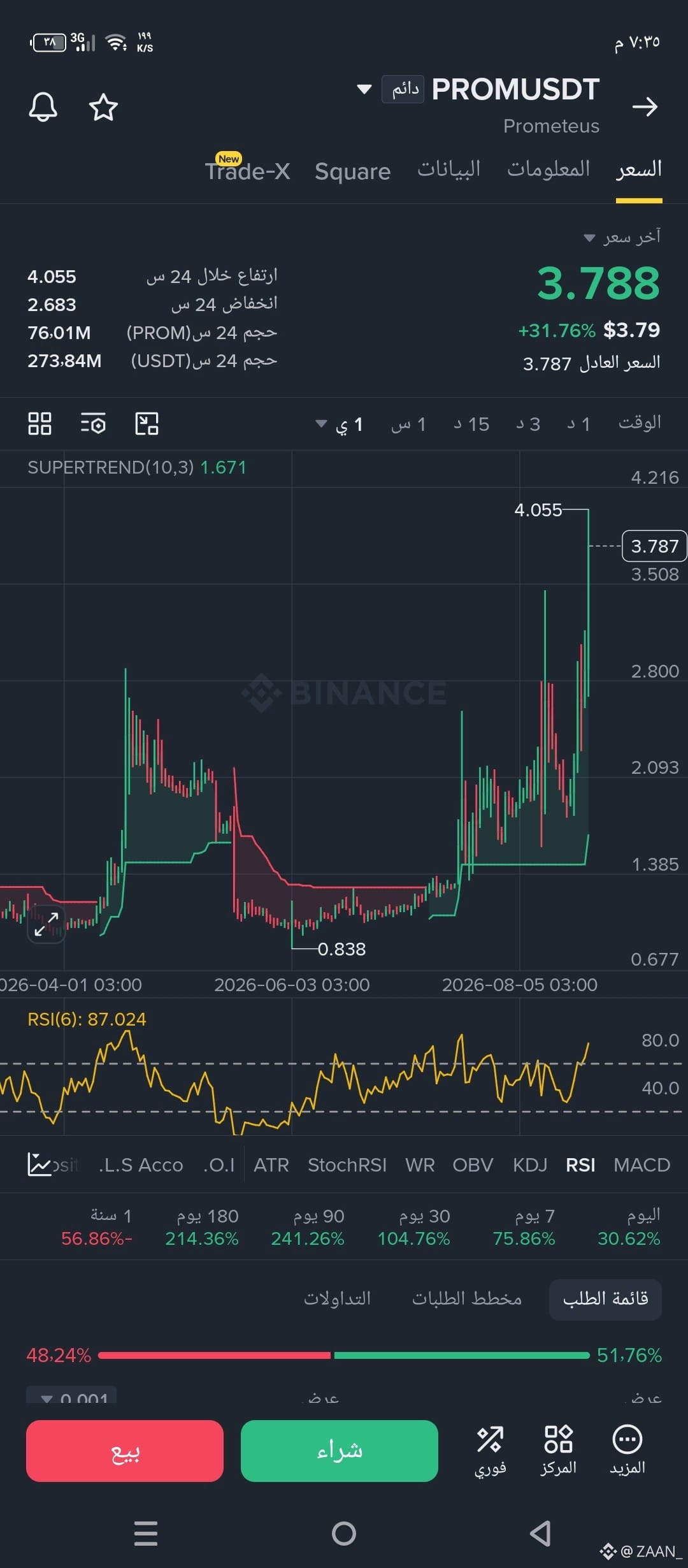Screen dimensions: 688x1568
Task: Tap the buy/sell ratio bar
Action: click(344, 1355)
